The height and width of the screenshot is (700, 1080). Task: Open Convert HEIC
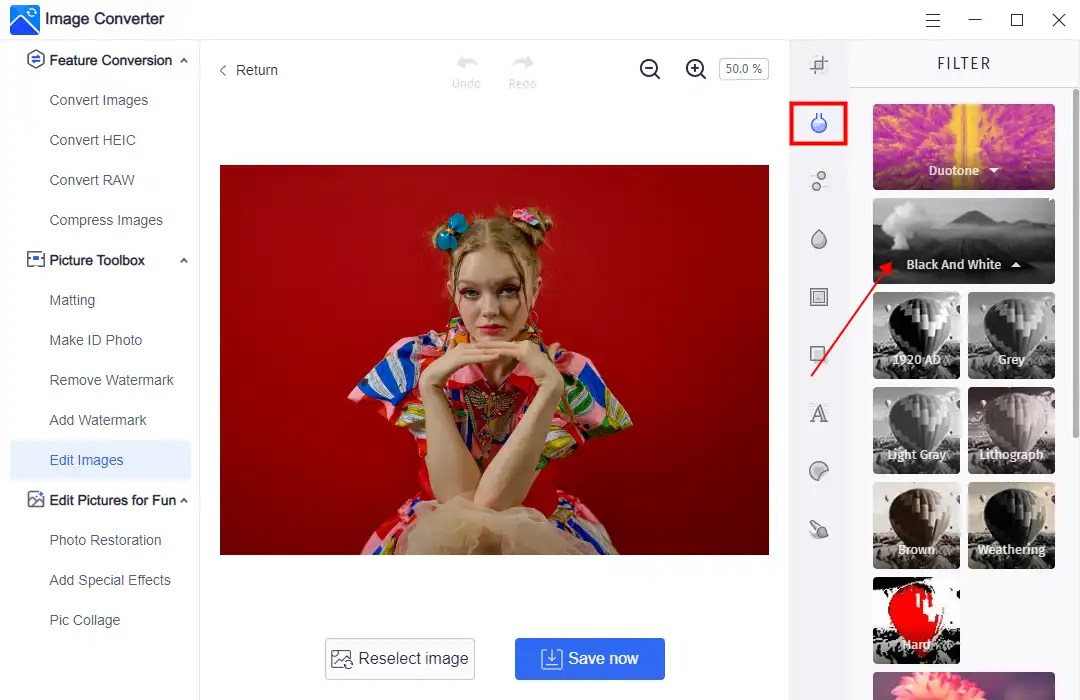(92, 140)
